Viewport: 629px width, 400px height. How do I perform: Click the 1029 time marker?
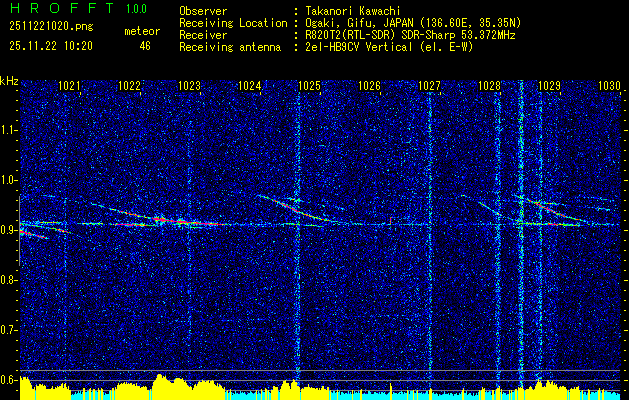coord(549,85)
